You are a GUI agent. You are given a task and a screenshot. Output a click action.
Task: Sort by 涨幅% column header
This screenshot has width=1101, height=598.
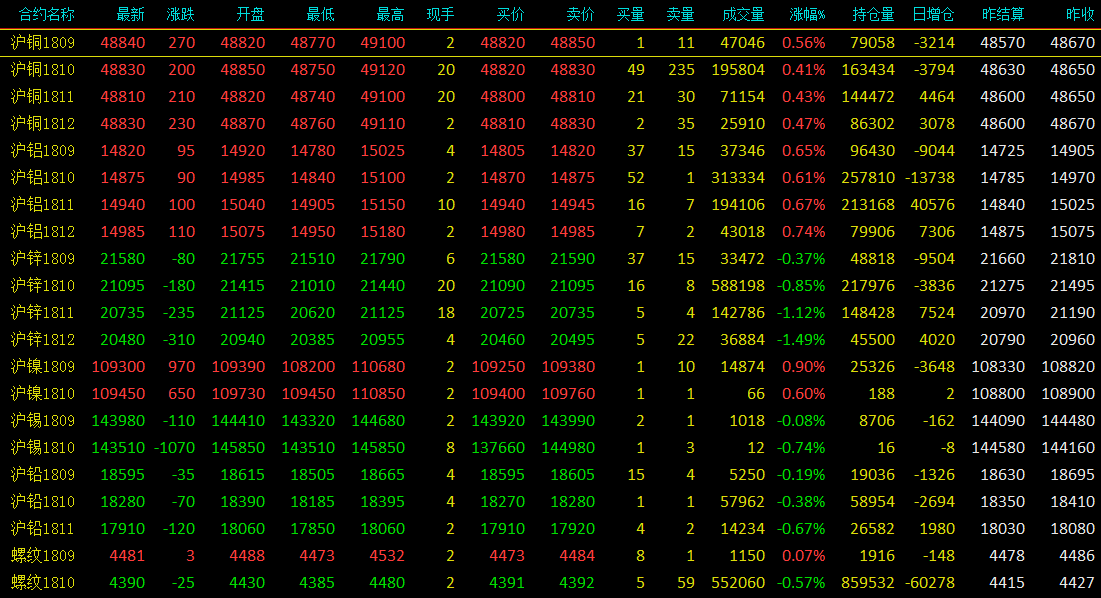(807, 14)
